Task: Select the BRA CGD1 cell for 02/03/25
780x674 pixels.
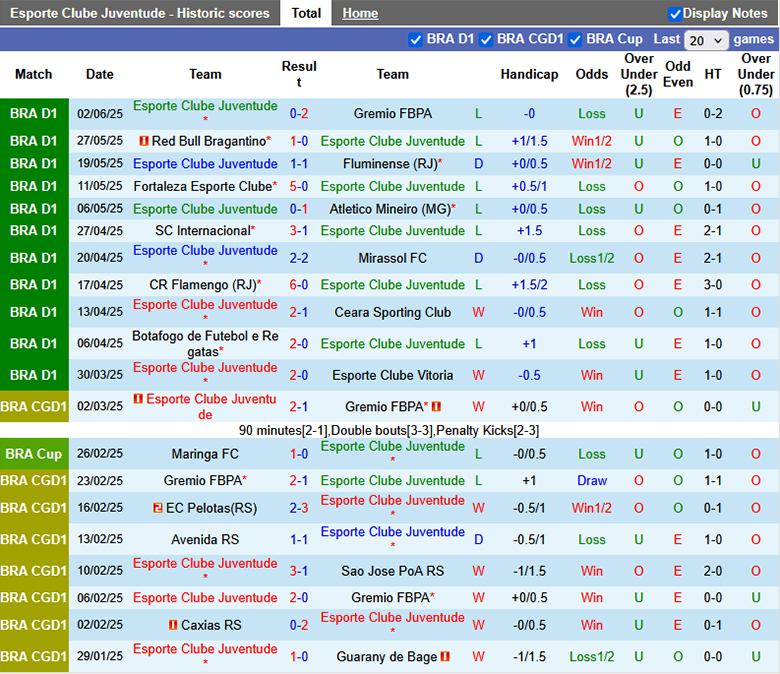Action: (34, 407)
